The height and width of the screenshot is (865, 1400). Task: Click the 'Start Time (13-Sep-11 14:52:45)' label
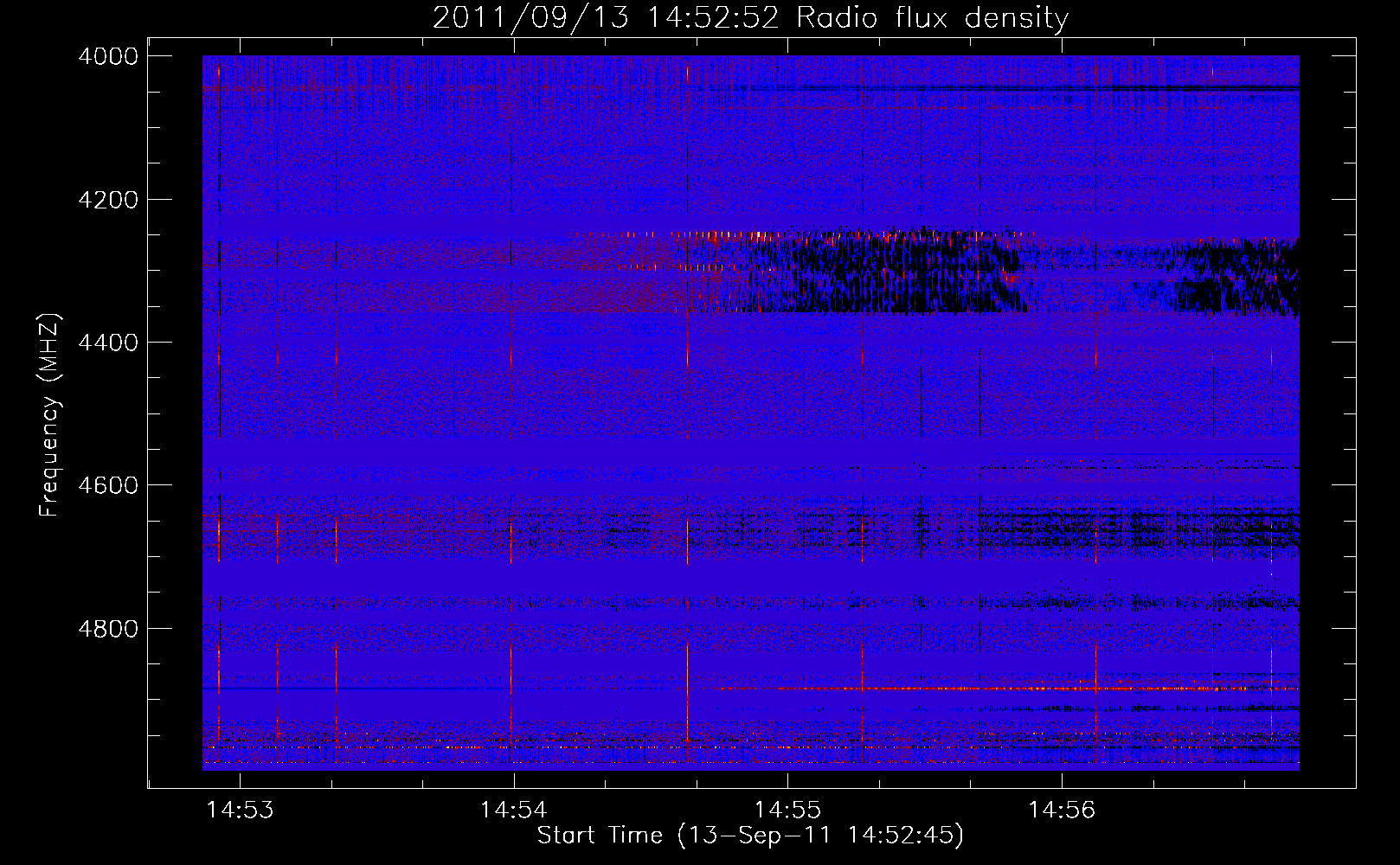750,836
